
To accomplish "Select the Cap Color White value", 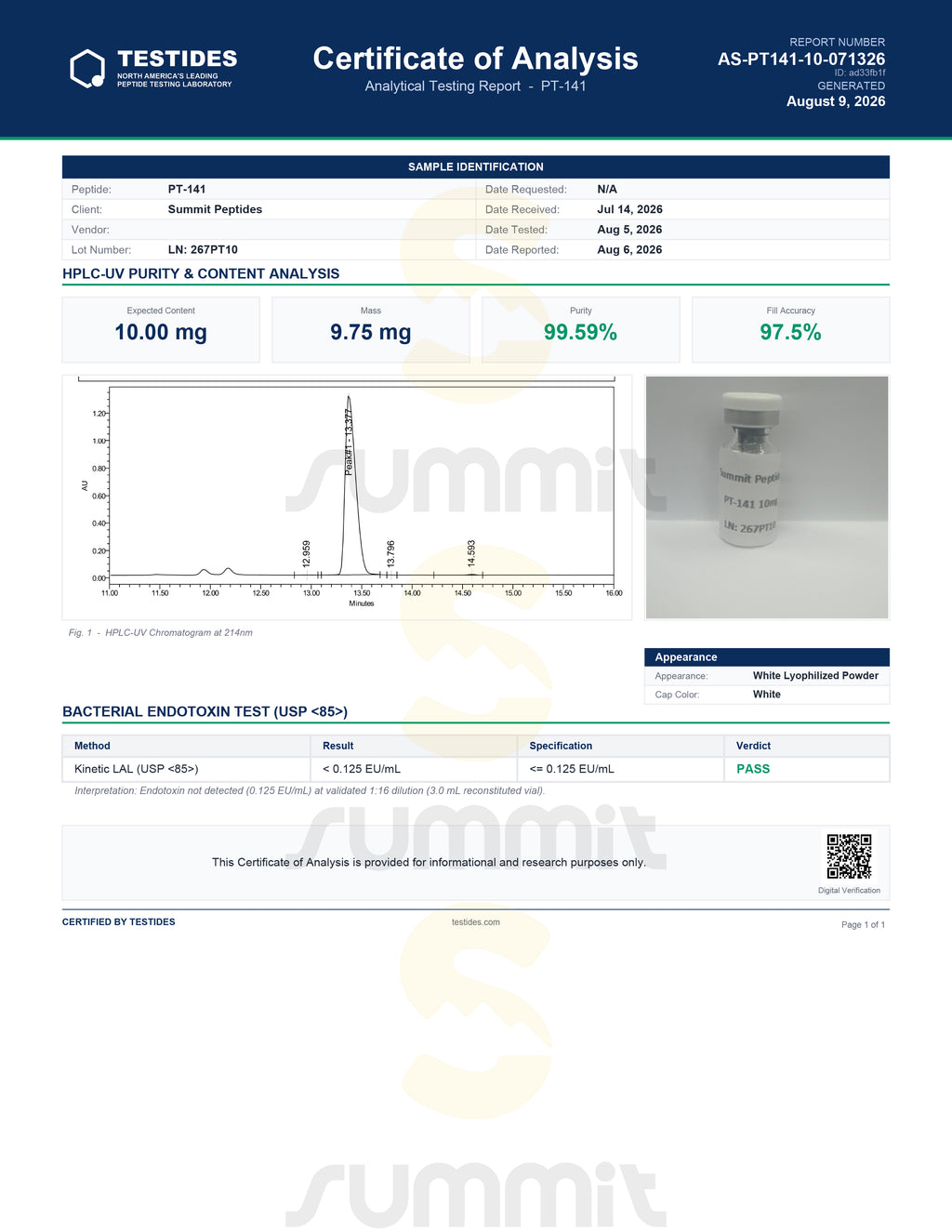I will [767, 695].
